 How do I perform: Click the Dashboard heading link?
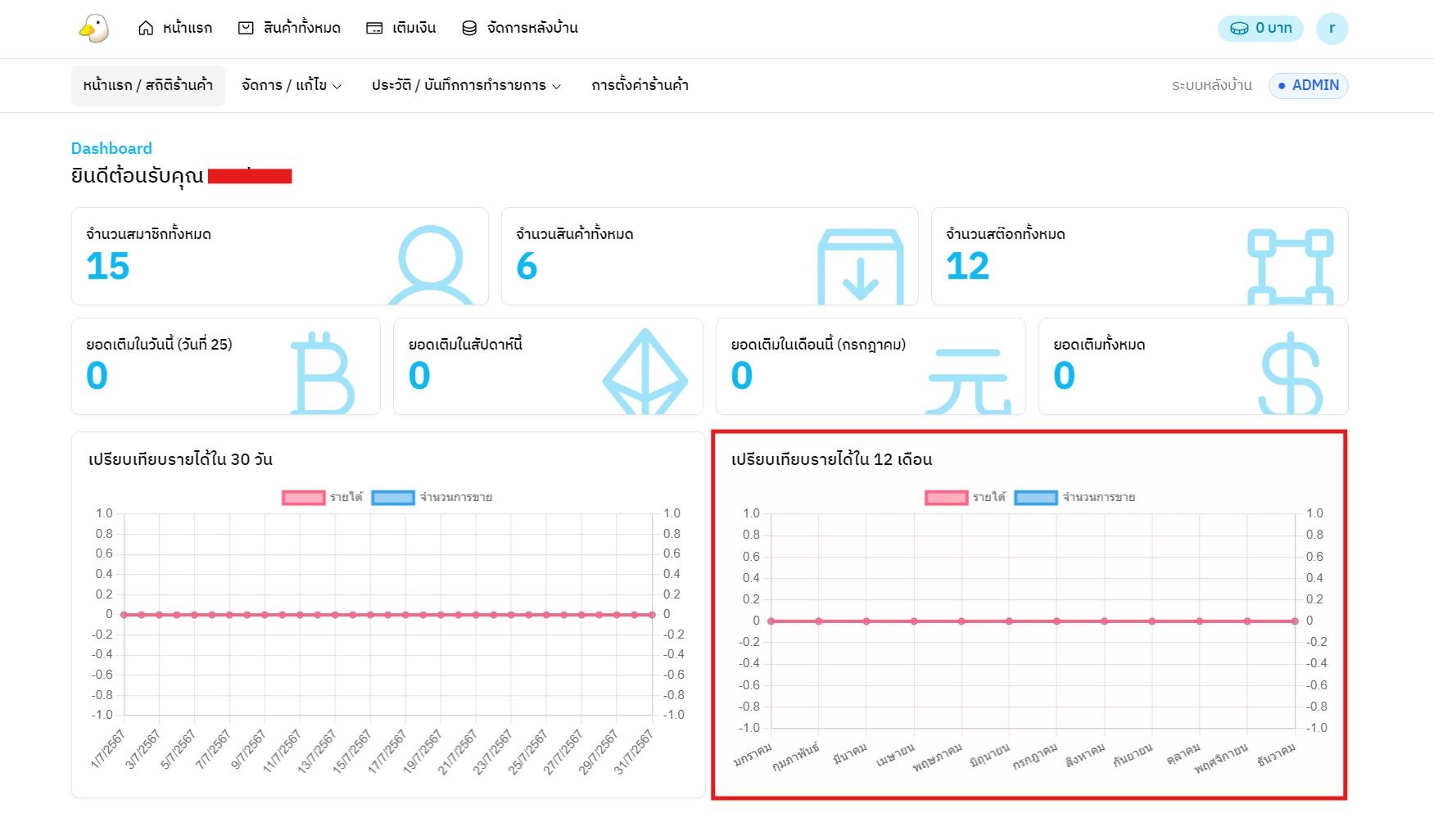coord(111,148)
